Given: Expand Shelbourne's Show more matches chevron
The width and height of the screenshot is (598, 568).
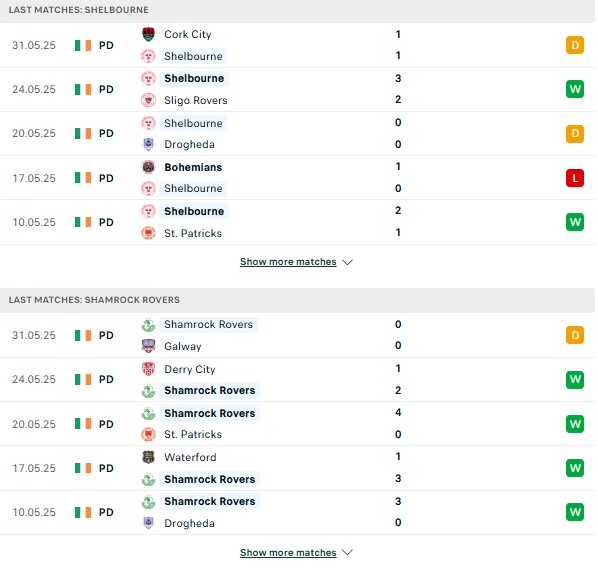Looking at the screenshot, I should coord(347,262).
